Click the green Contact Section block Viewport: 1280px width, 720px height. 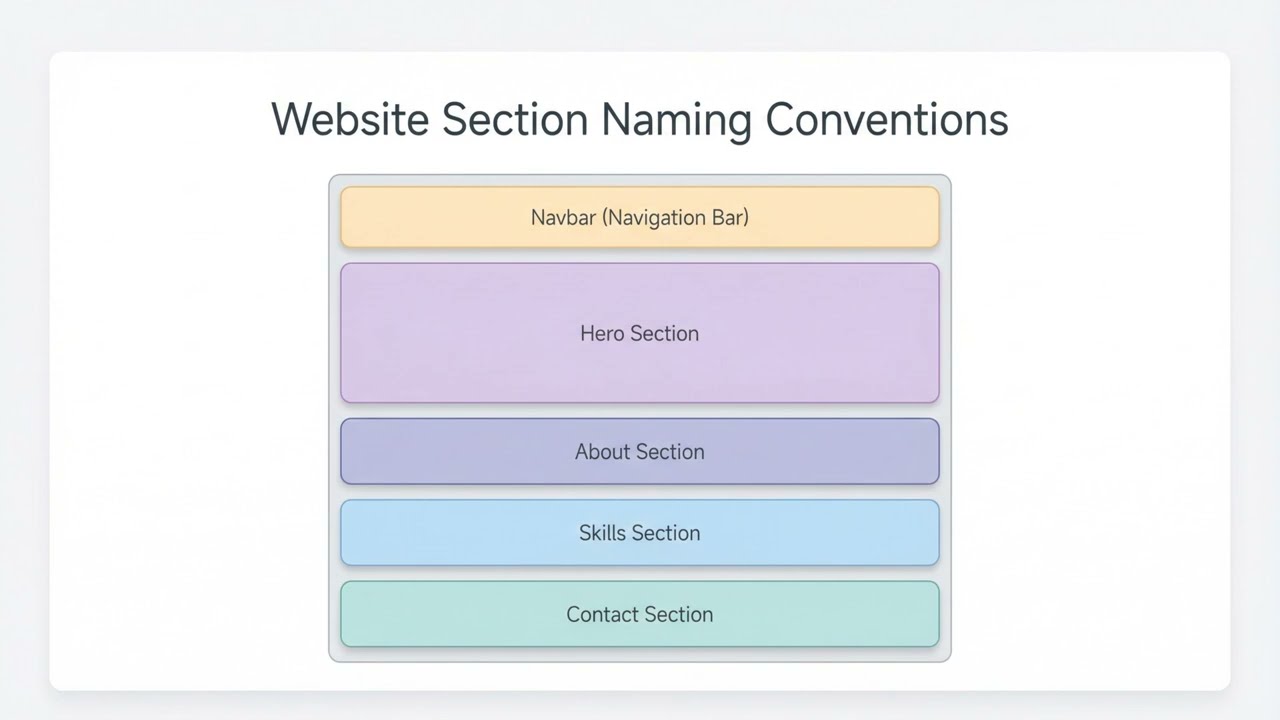click(640, 614)
